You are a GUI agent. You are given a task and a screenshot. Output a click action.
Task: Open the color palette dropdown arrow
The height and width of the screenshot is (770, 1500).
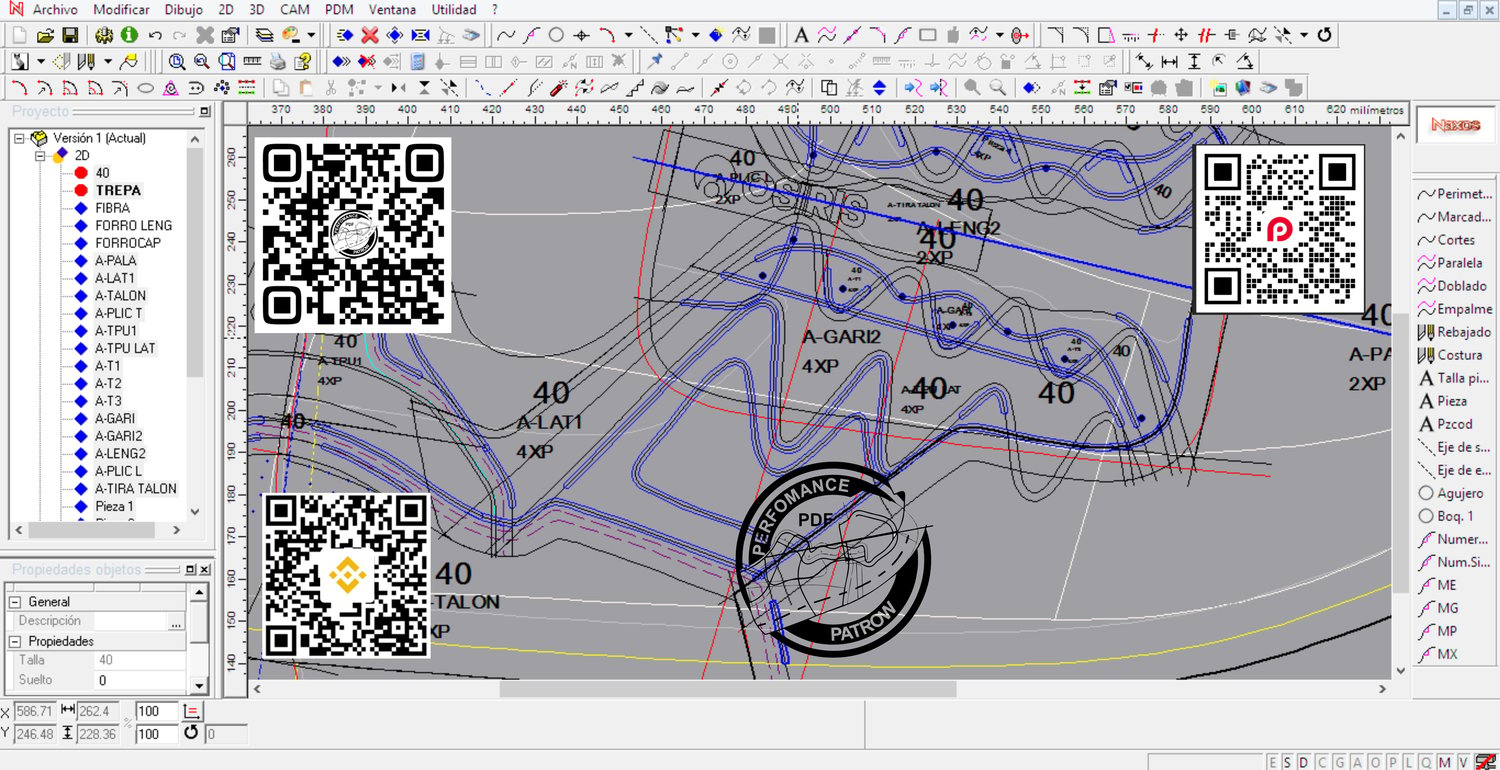click(311, 35)
